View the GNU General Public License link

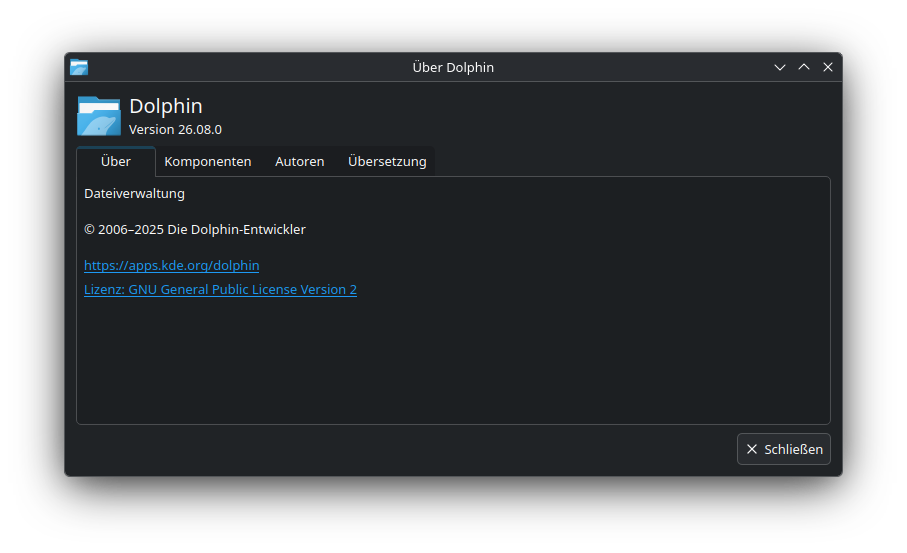[220, 289]
